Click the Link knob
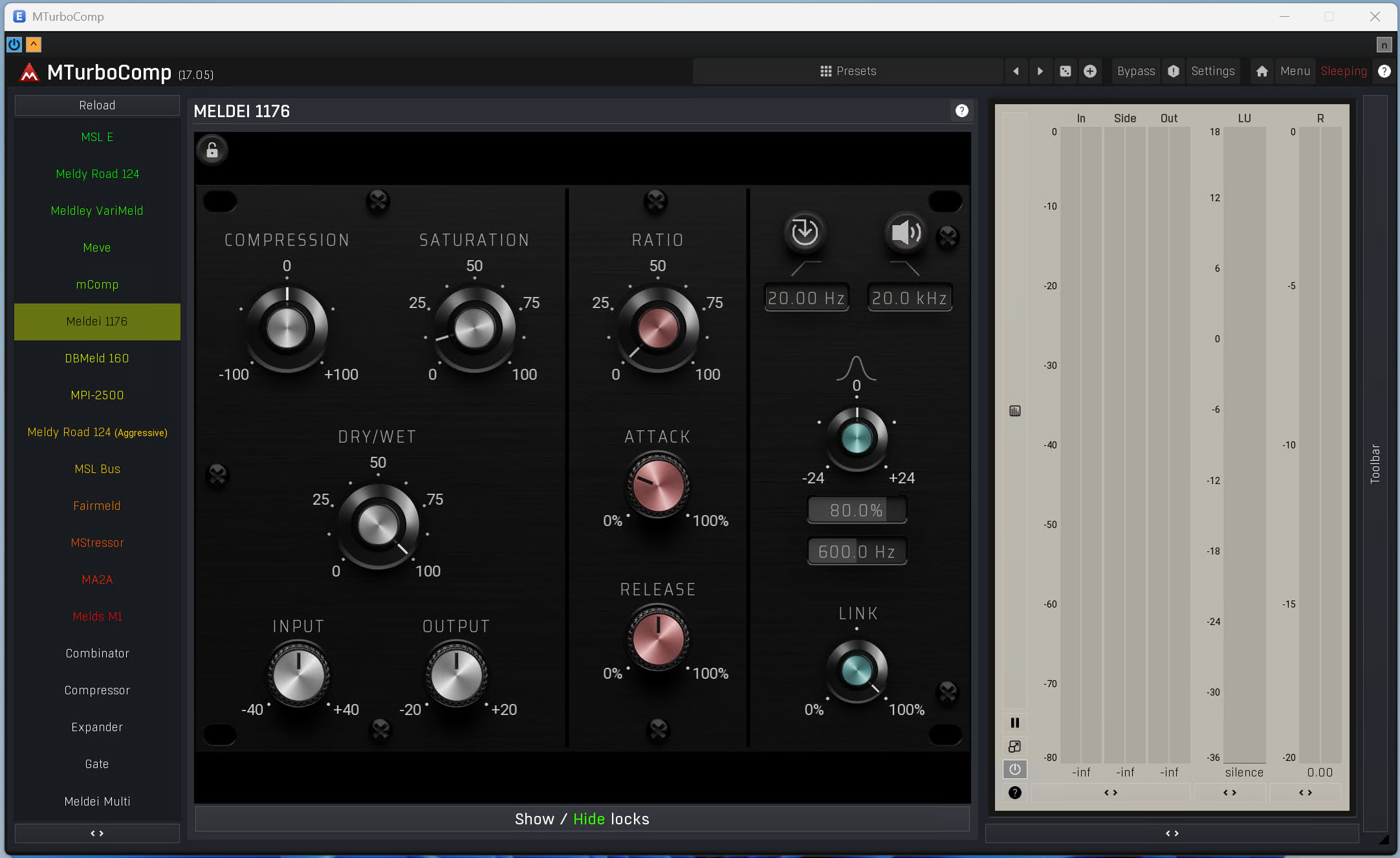 857,671
